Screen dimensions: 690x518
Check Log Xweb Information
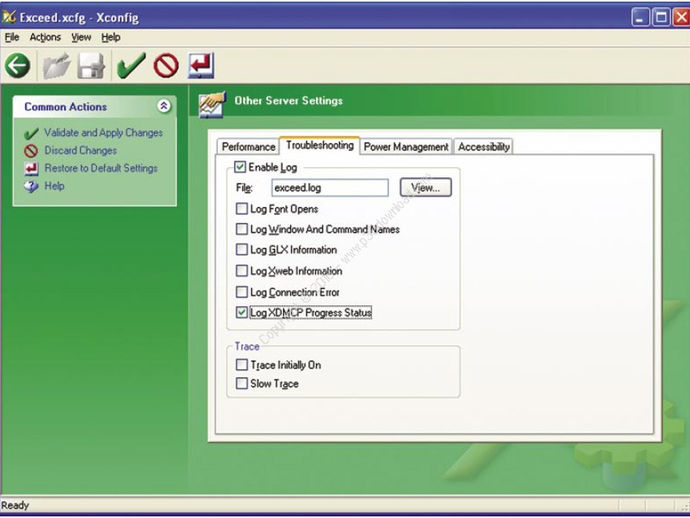tap(242, 271)
